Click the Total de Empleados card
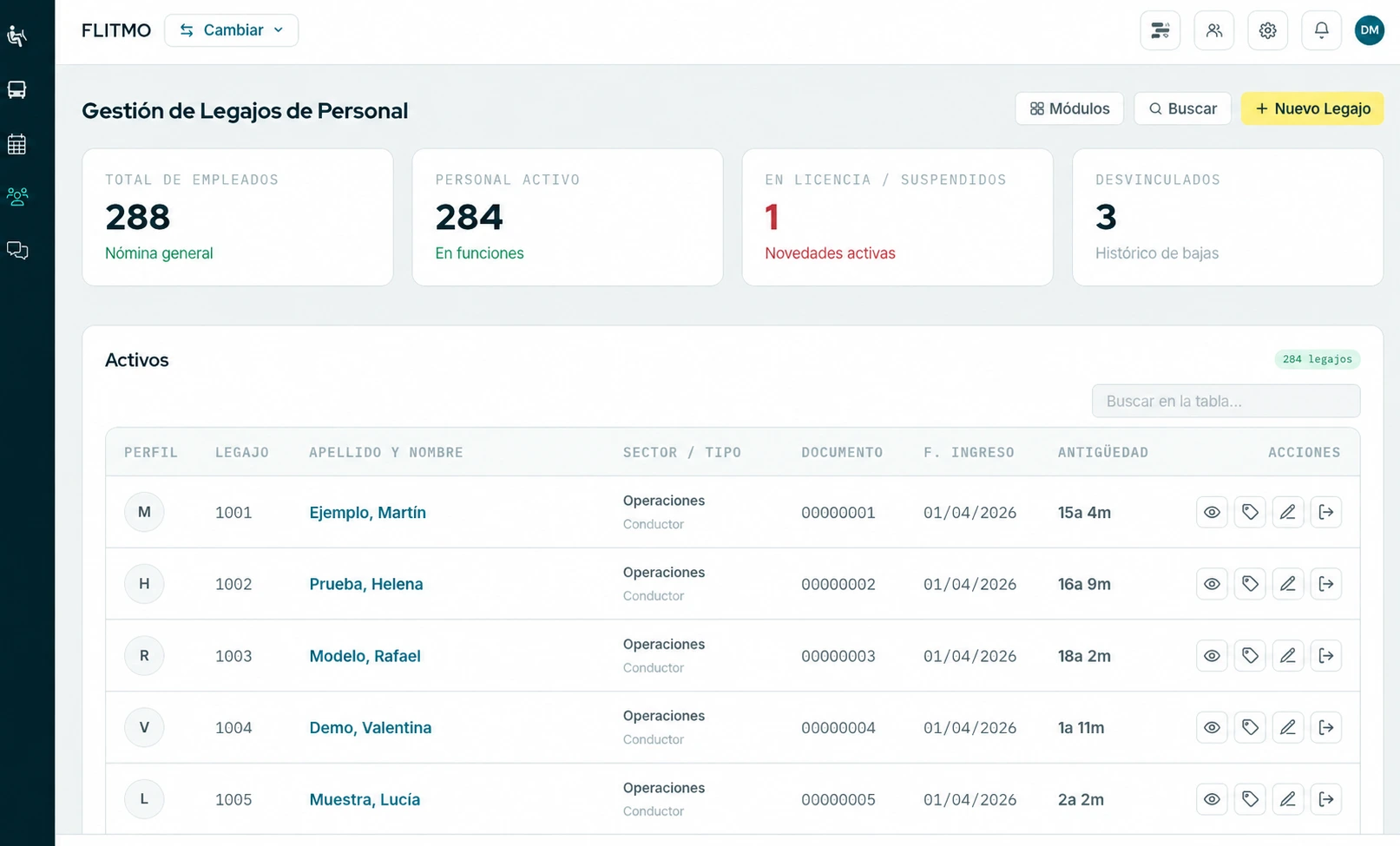Screen dimensions: 1400x846 238,217
